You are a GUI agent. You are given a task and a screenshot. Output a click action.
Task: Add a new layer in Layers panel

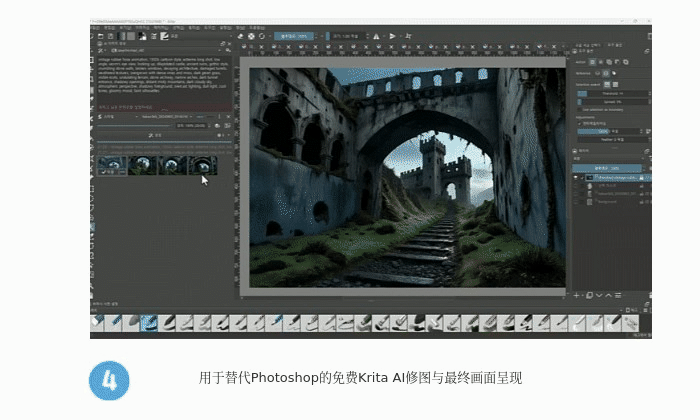576,294
